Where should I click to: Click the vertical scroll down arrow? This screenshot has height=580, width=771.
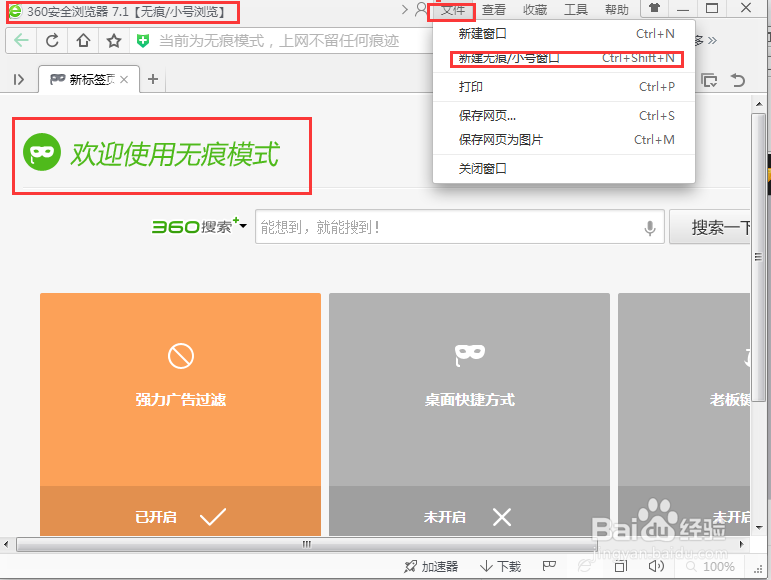click(758, 527)
